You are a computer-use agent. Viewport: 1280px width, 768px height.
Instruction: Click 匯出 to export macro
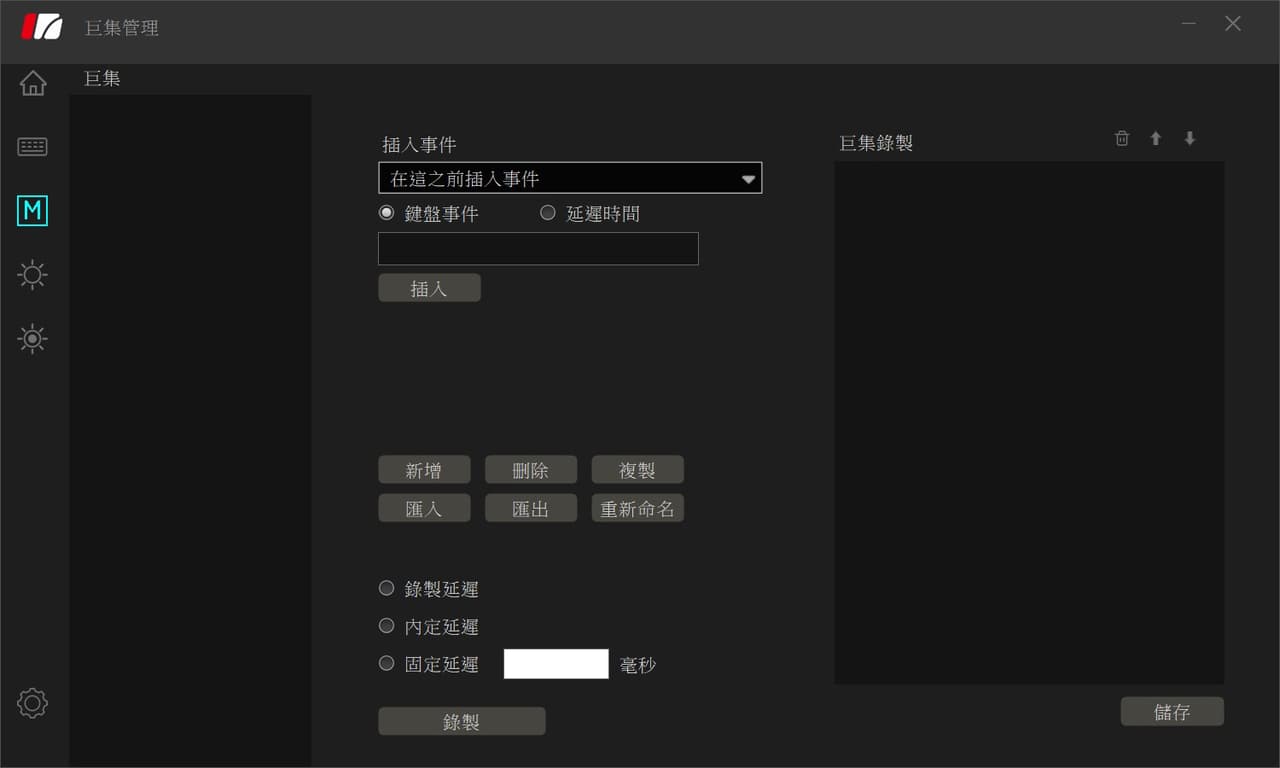(x=531, y=508)
